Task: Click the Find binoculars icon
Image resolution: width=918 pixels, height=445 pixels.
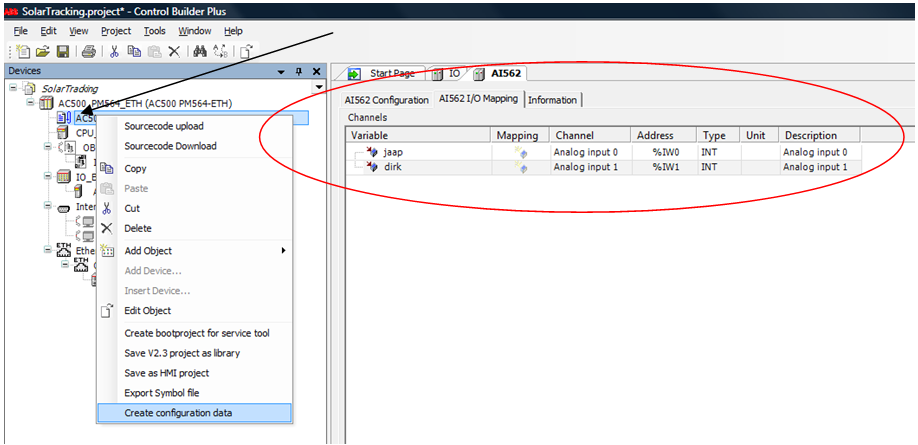Action: coord(198,51)
